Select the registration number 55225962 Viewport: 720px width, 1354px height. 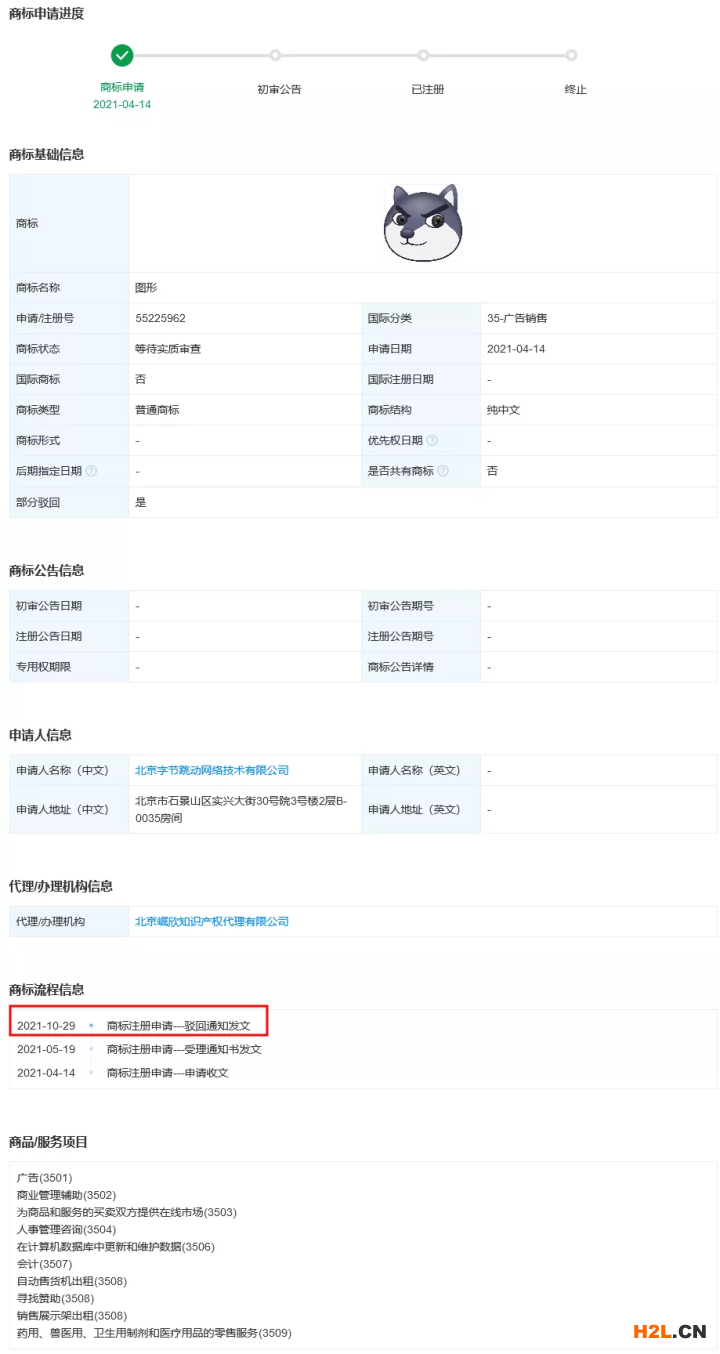pos(160,319)
